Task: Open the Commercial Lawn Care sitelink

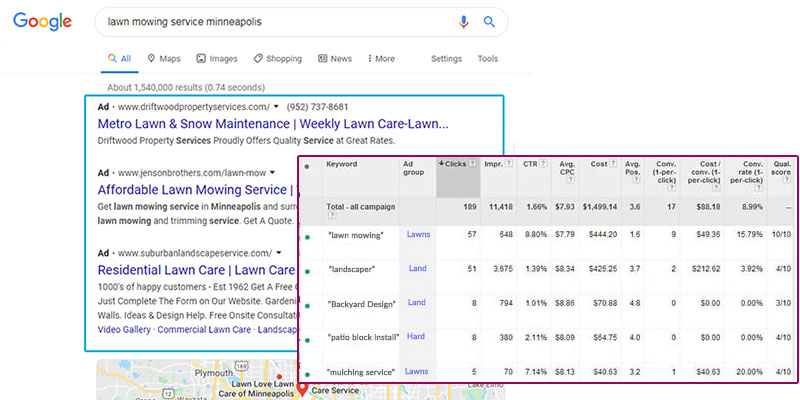Action: click(x=204, y=330)
